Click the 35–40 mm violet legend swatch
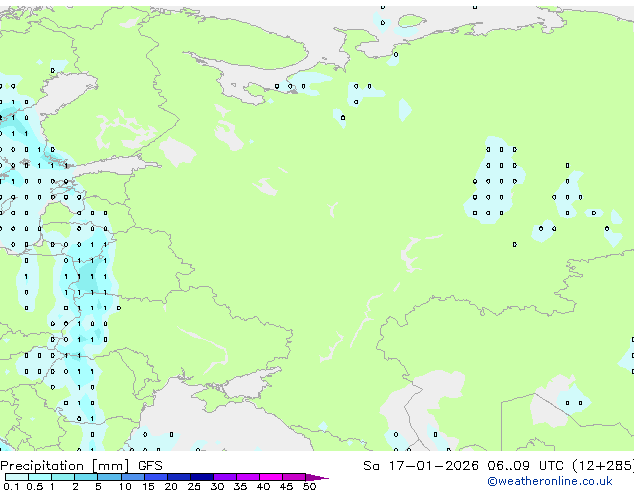This screenshot has width=634, height=490. [248, 477]
